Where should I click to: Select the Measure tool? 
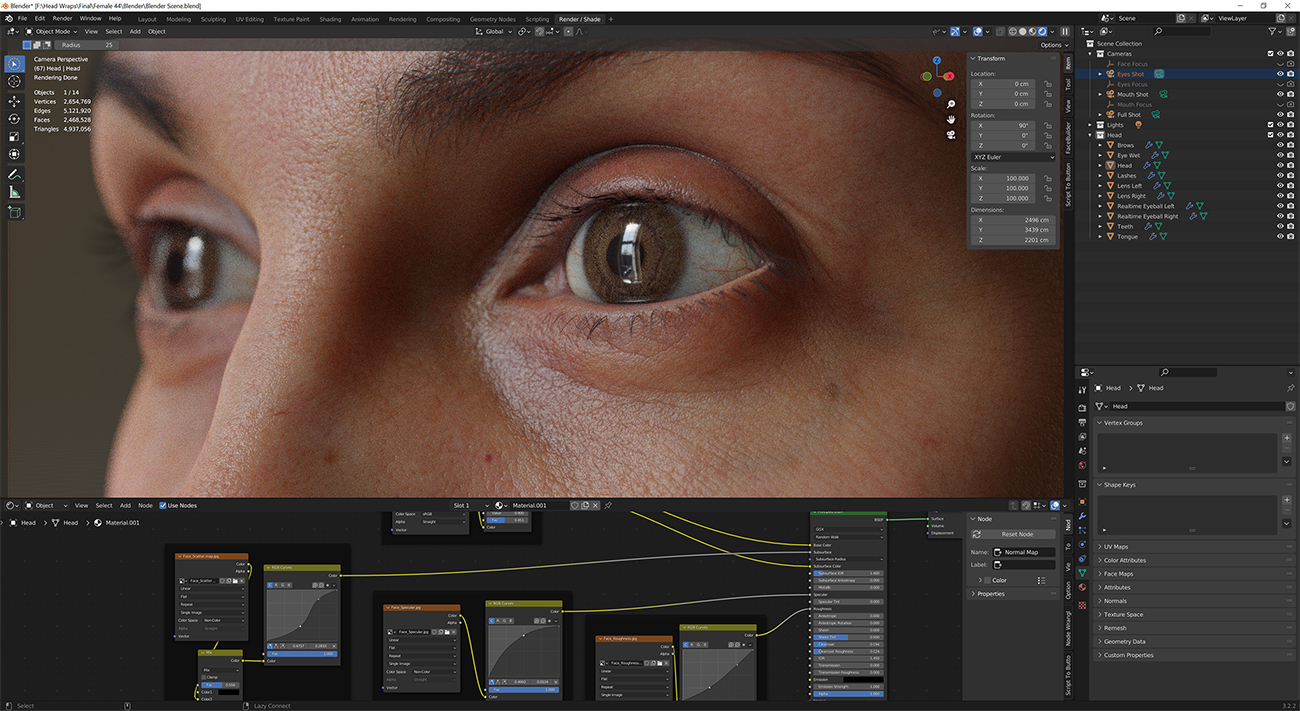pos(14,192)
